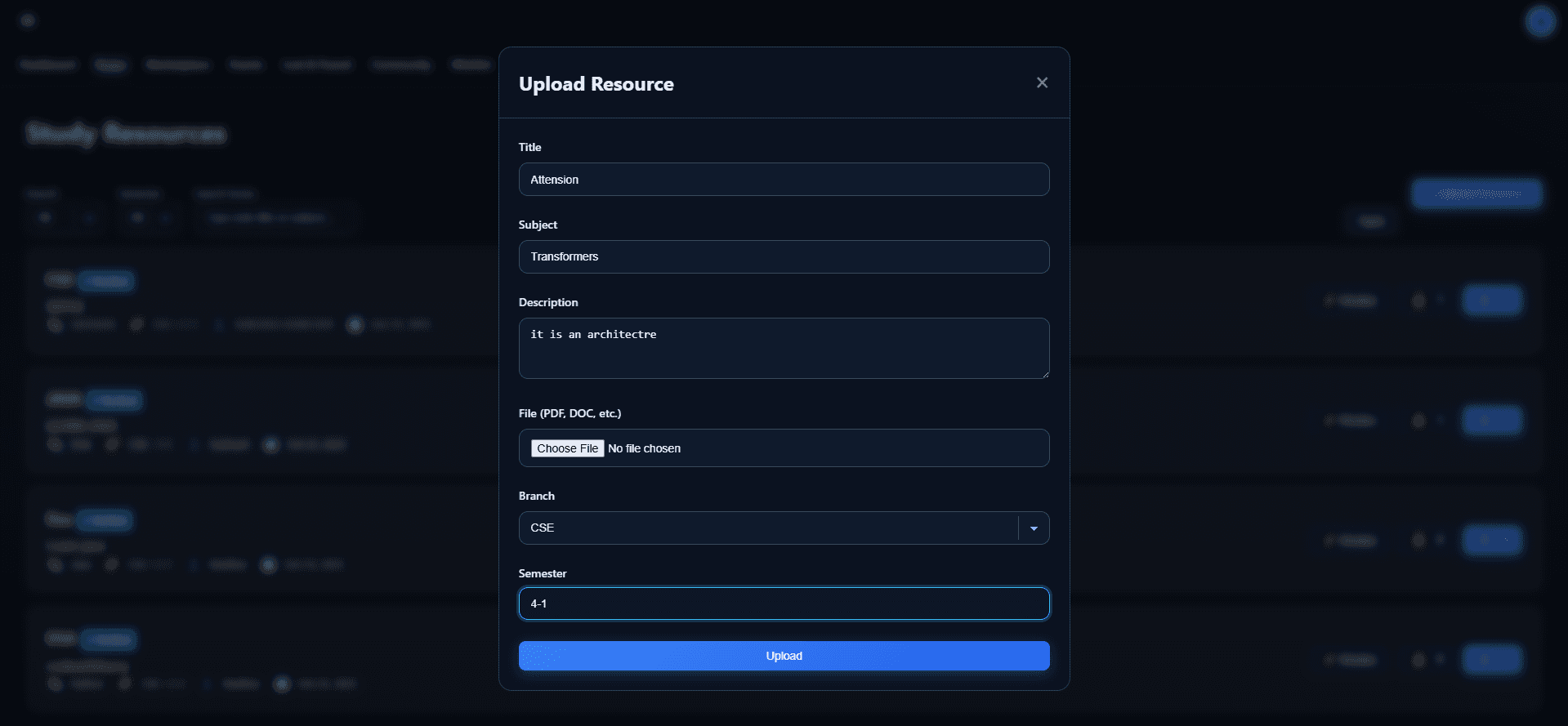Click the Branch dropdown arrow
The image size is (1568, 726).
click(x=1034, y=528)
